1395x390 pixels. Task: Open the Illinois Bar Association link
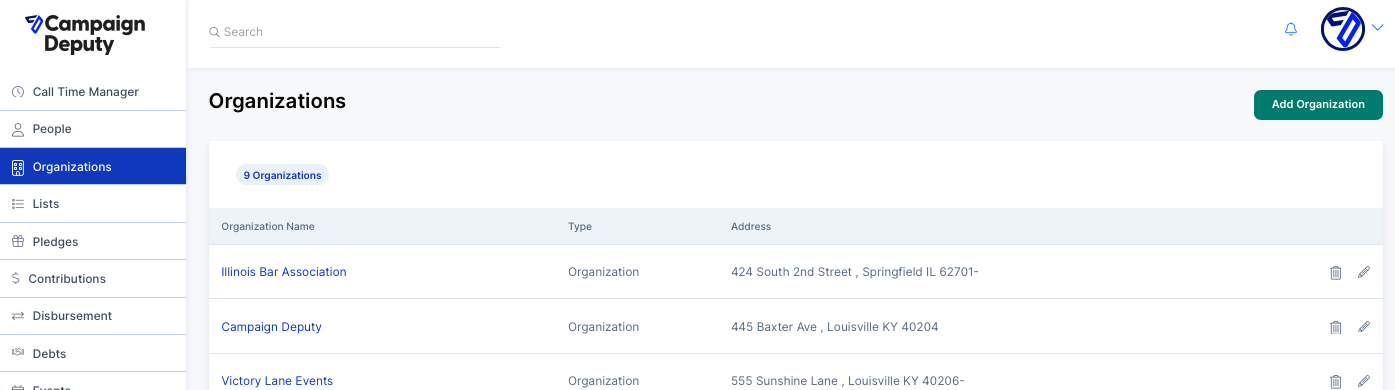pyautogui.click(x=284, y=272)
